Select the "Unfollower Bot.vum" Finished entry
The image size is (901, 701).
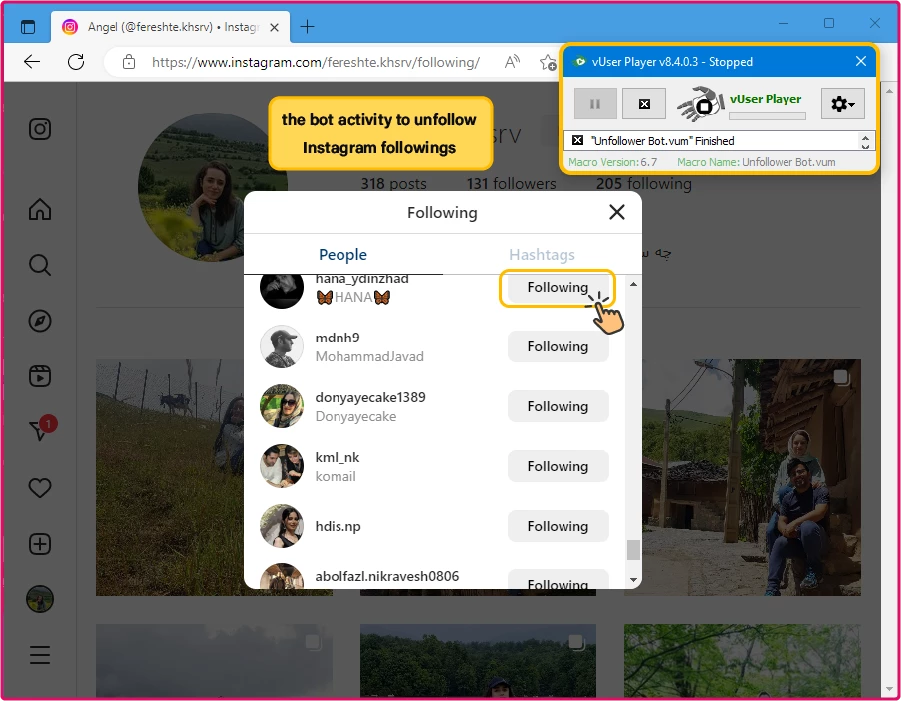point(712,141)
